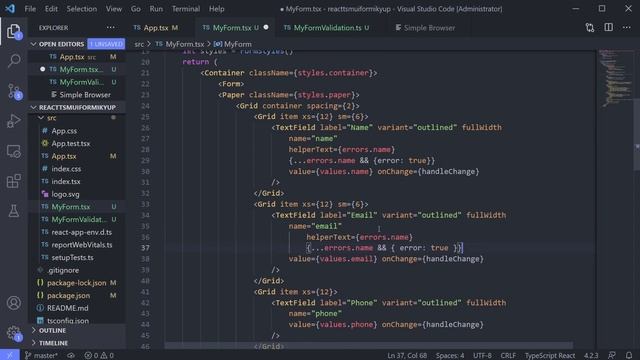This screenshot has width=640, height=360.
Task: Expand the Timeline section
Action: click(x=77, y=343)
